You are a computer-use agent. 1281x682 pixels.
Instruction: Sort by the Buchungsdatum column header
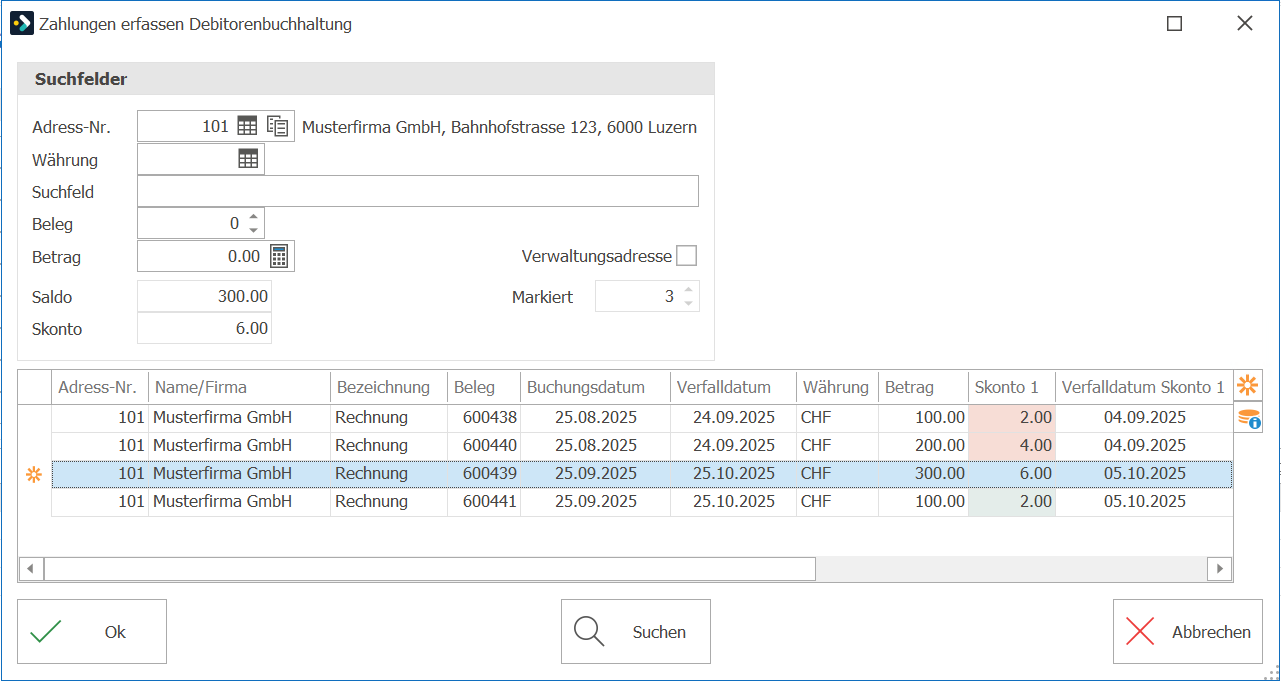pyautogui.click(x=595, y=387)
